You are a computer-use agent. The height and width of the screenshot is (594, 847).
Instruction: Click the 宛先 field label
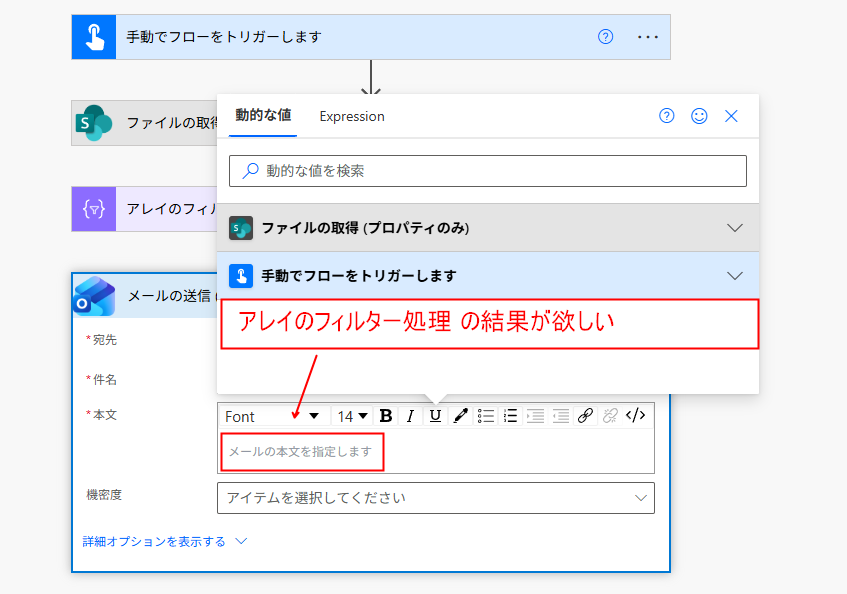tap(105, 340)
